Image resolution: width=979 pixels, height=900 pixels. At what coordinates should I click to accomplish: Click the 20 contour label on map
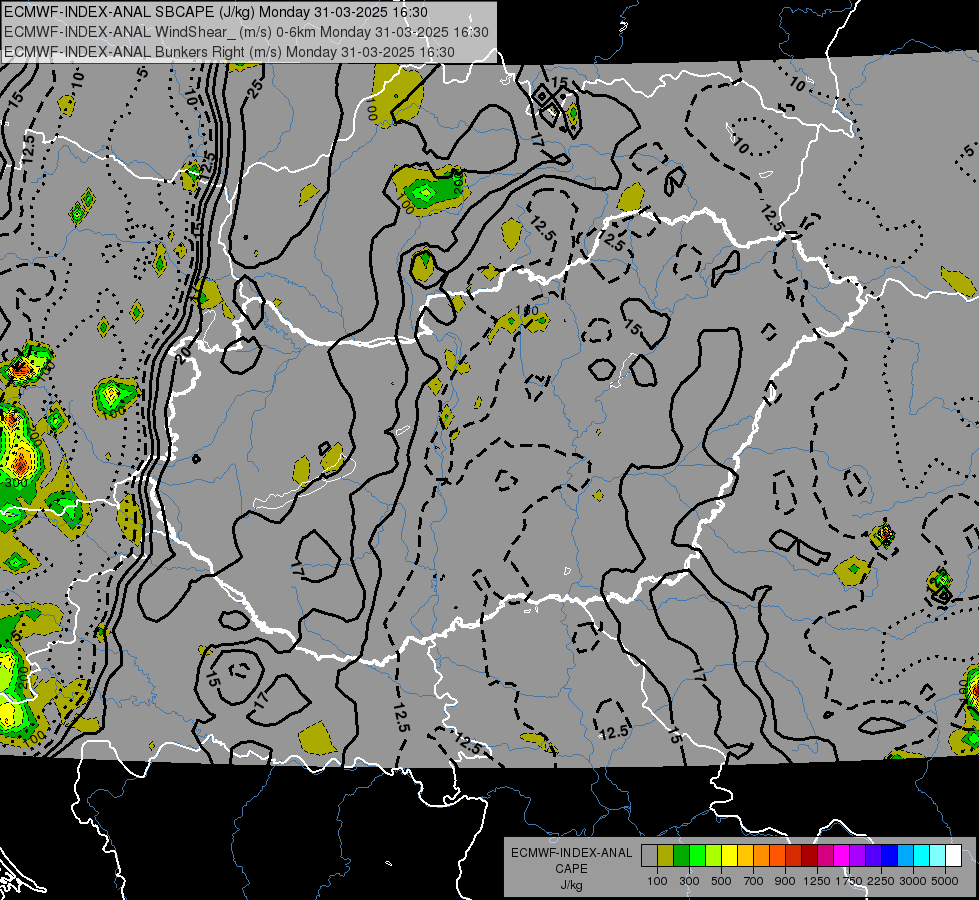(x=183, y=354)
